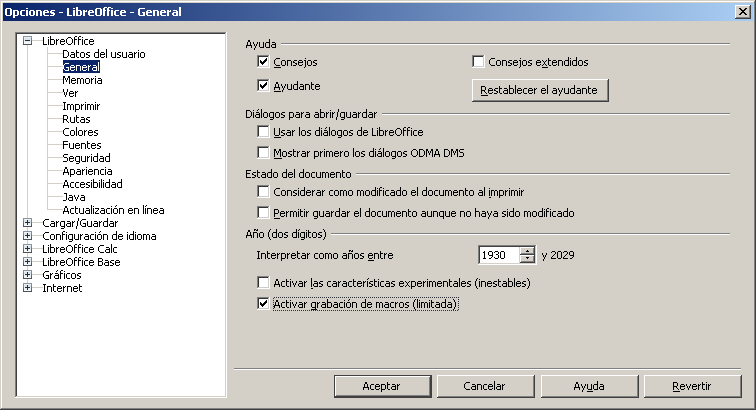
Task: Select Configuración de idioma label
Action: (x=99, y=236)
